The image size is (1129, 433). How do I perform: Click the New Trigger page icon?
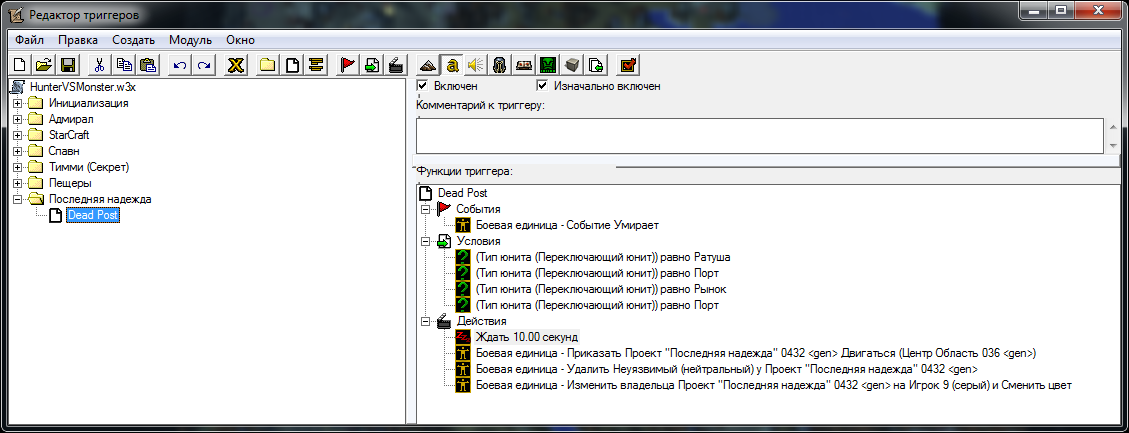click(x=292, y=66)
